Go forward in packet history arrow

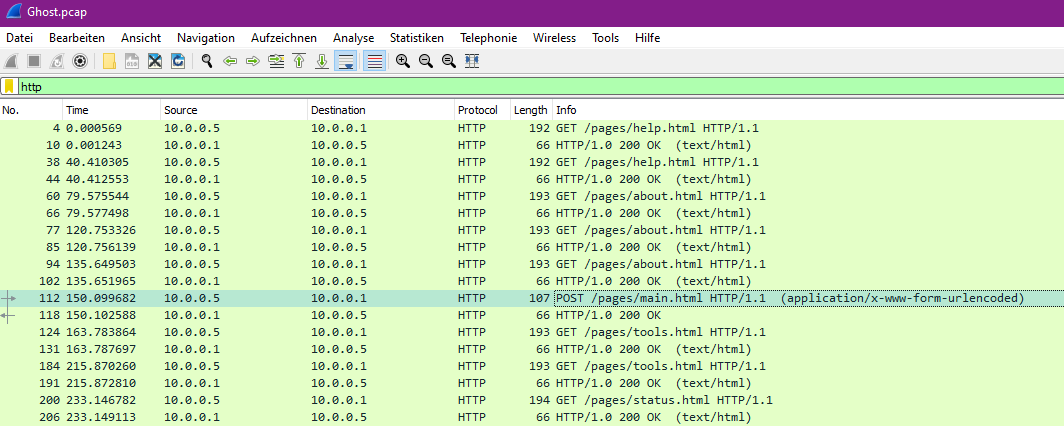point(253,61)
